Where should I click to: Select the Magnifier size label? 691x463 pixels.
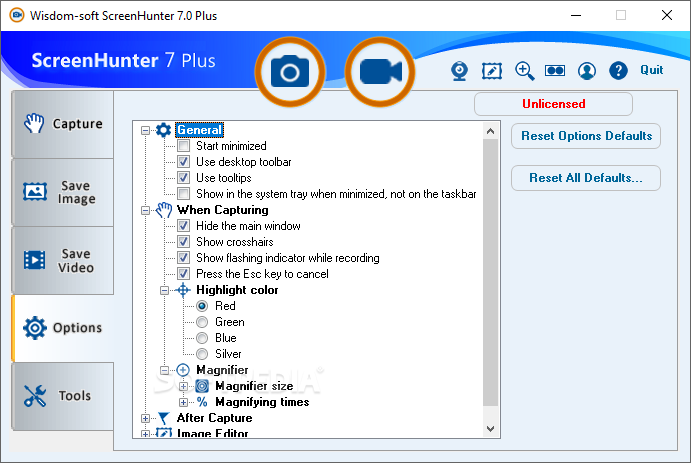tap(254, 386)
